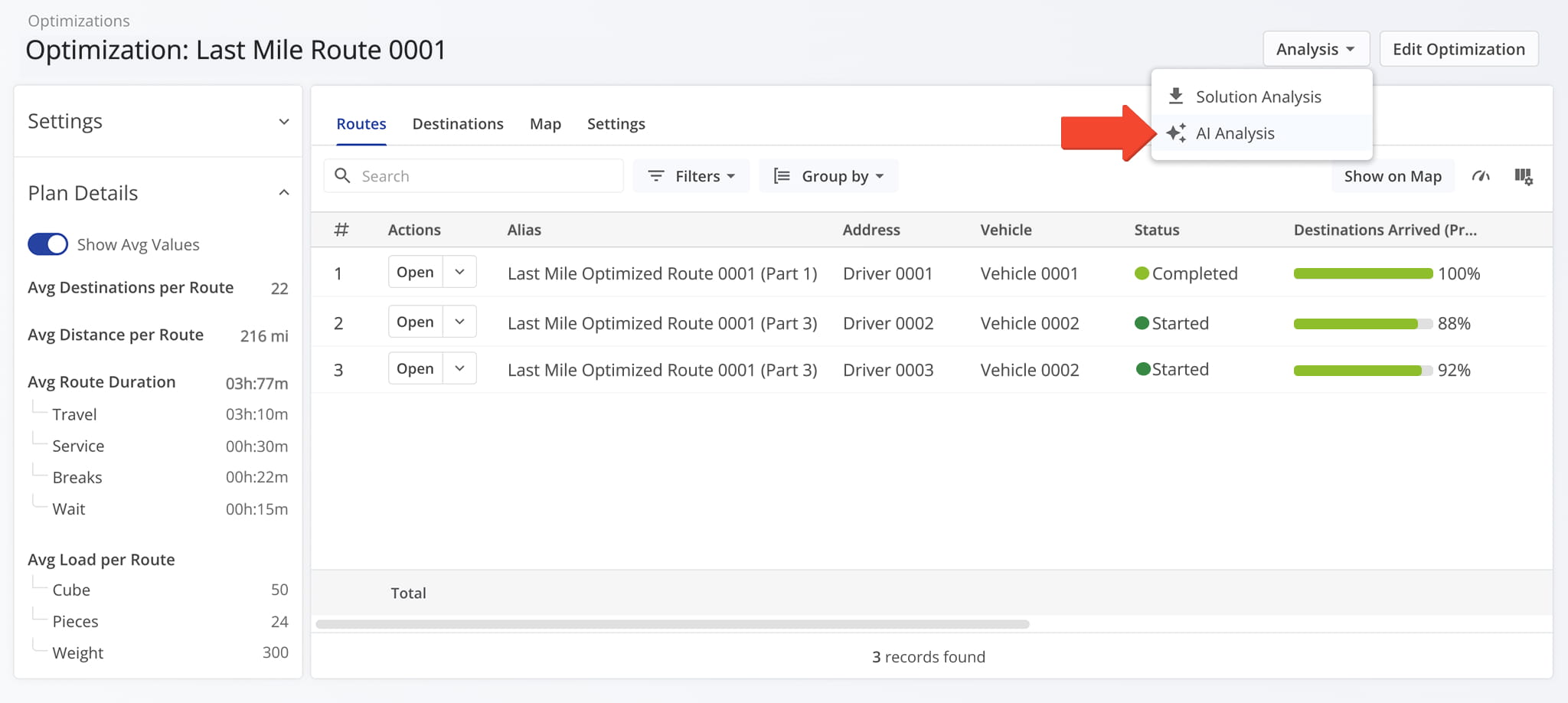Click the AI Analysis sparkle icon

click(1176, 133)
